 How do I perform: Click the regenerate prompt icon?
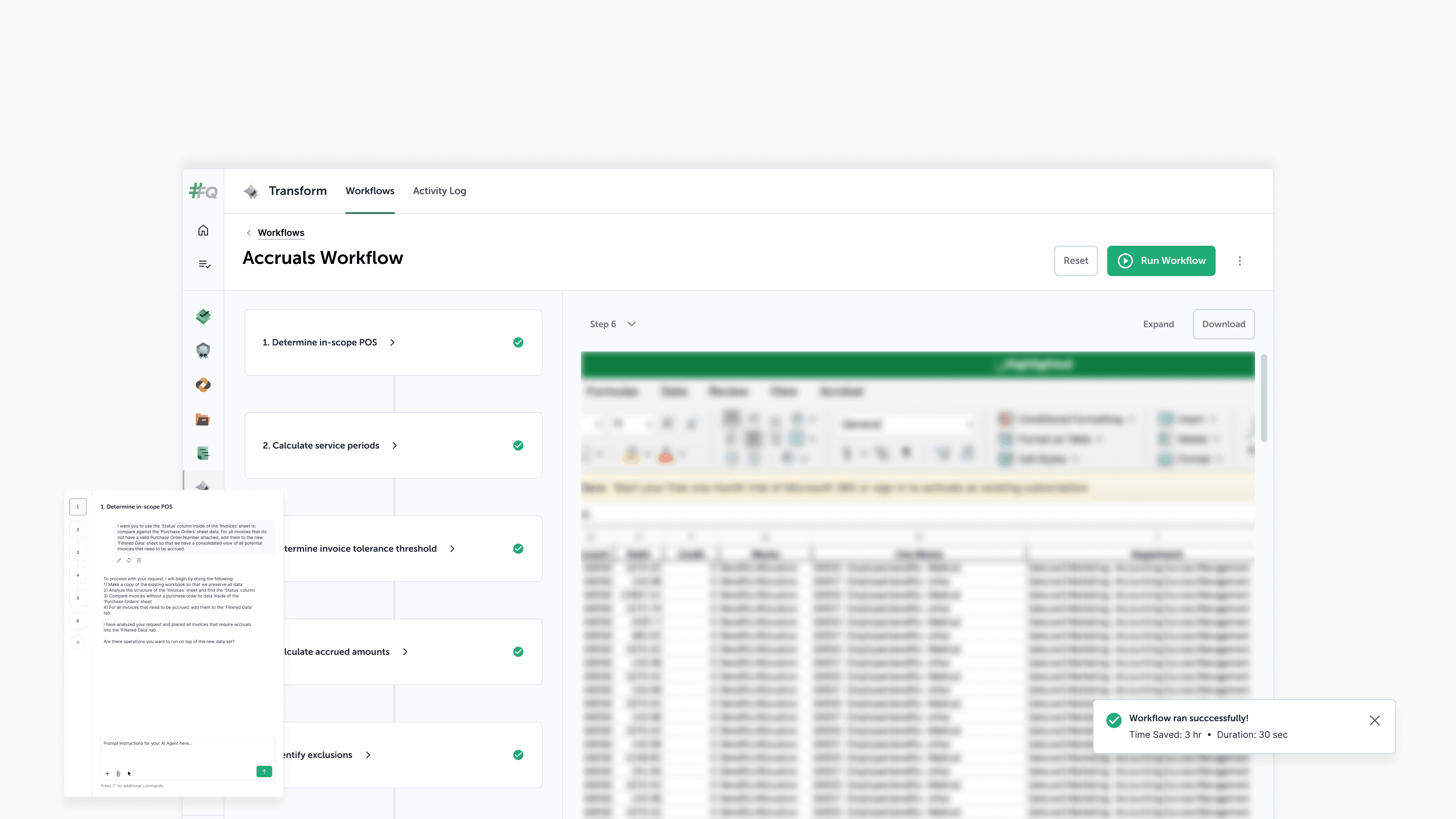[x=129, y=560]
